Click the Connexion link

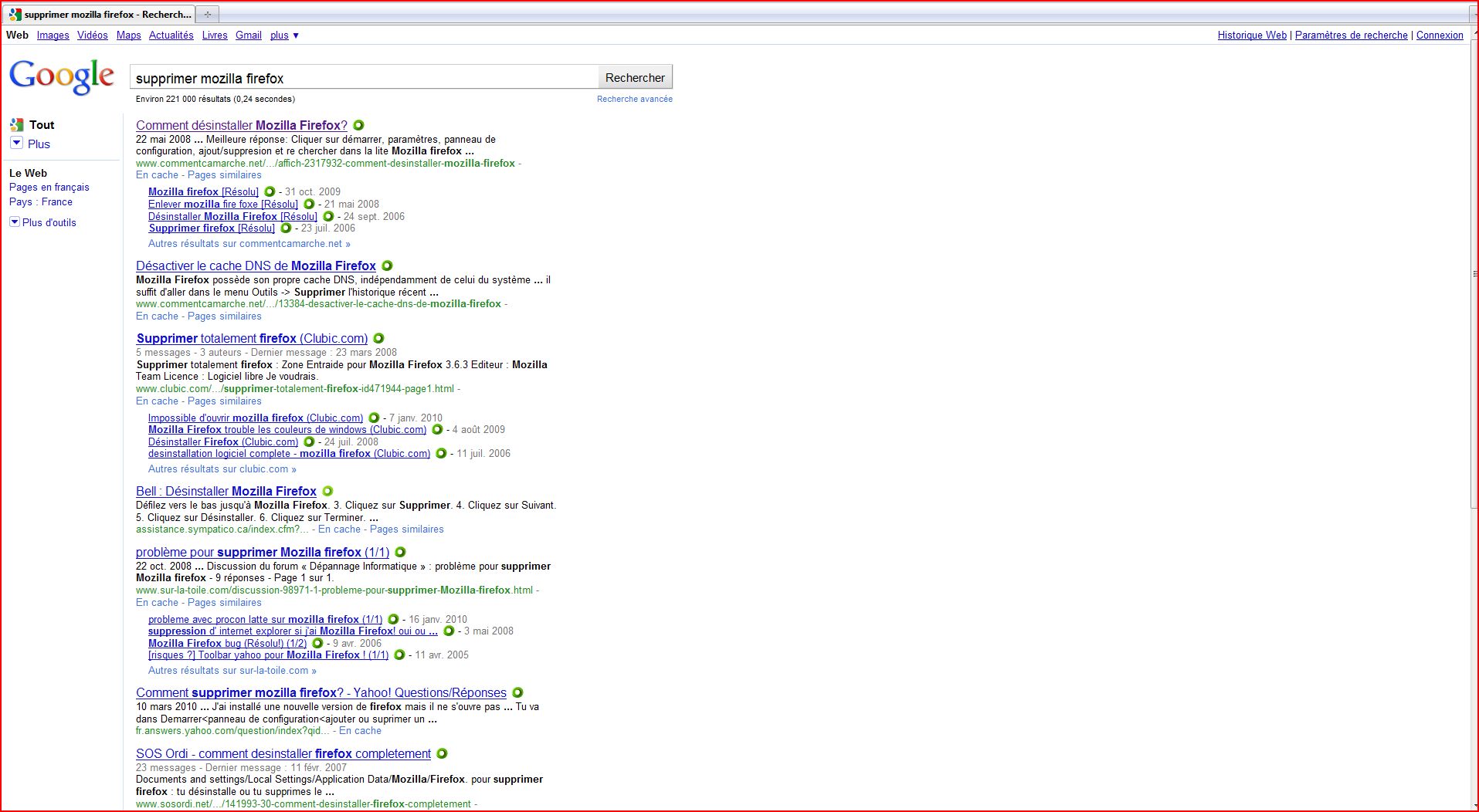coord(1440,36)
